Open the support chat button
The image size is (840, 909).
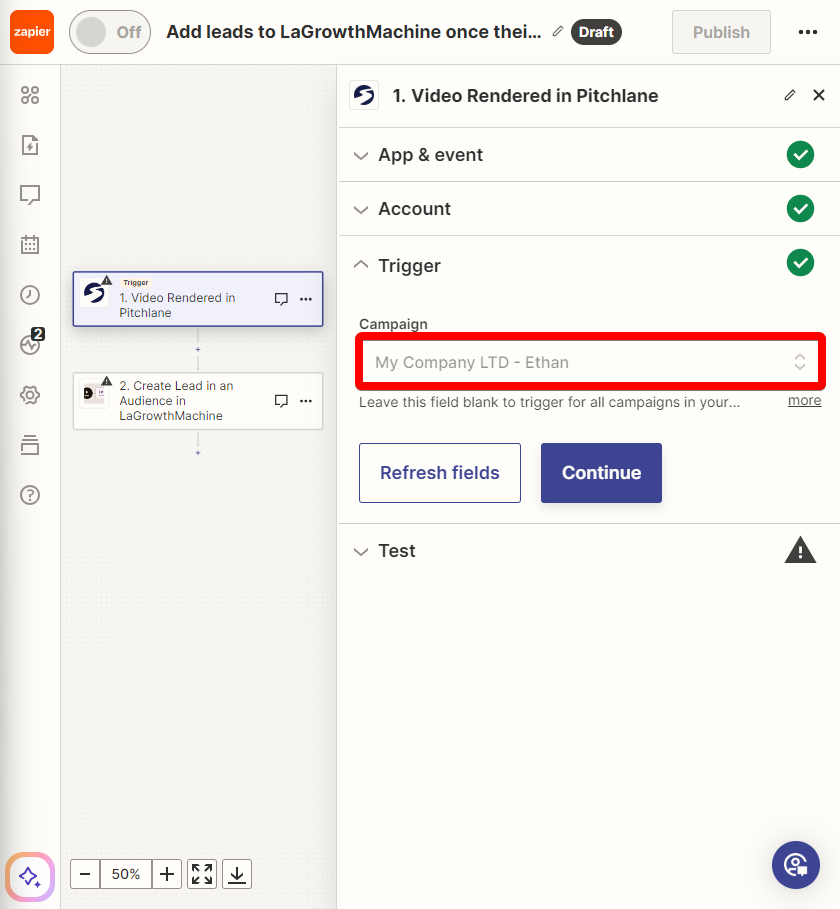pos(795,865)
